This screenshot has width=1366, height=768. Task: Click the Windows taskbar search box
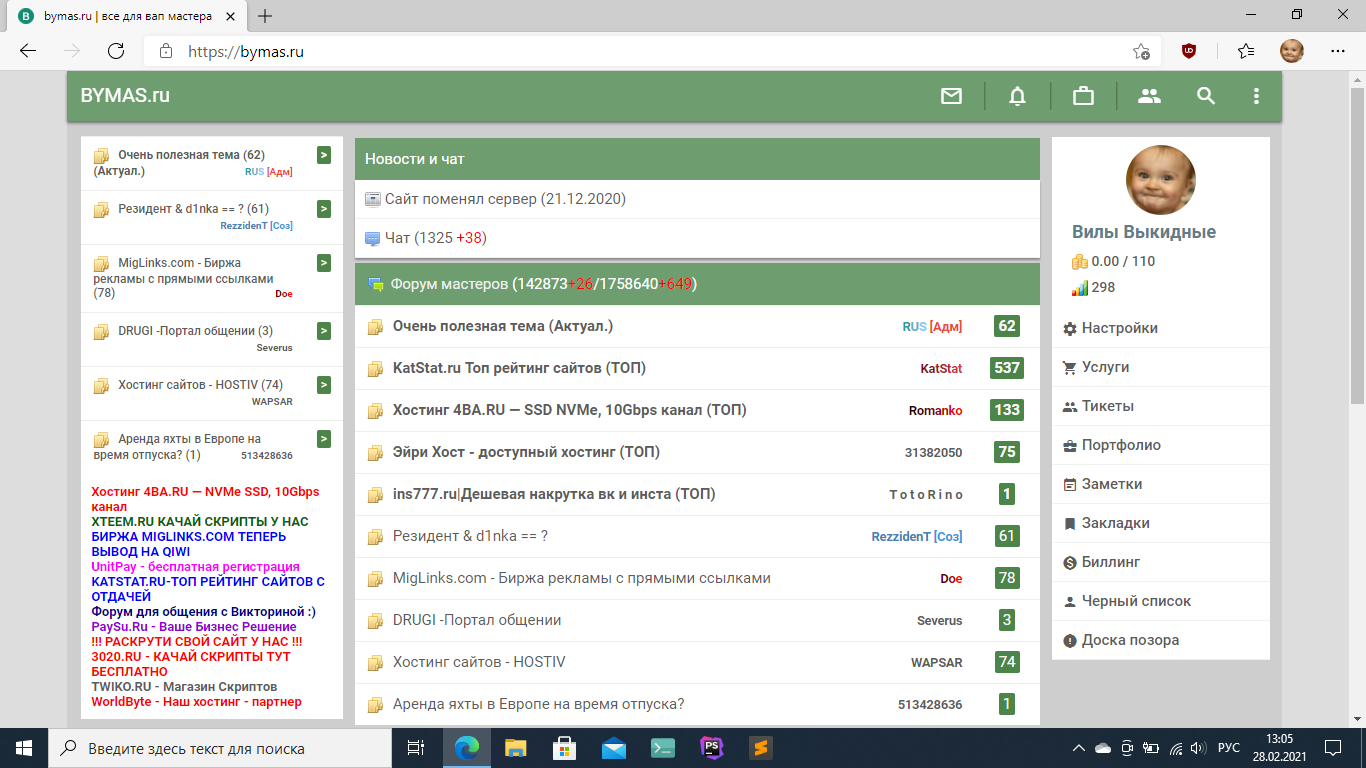pos(220,748)
